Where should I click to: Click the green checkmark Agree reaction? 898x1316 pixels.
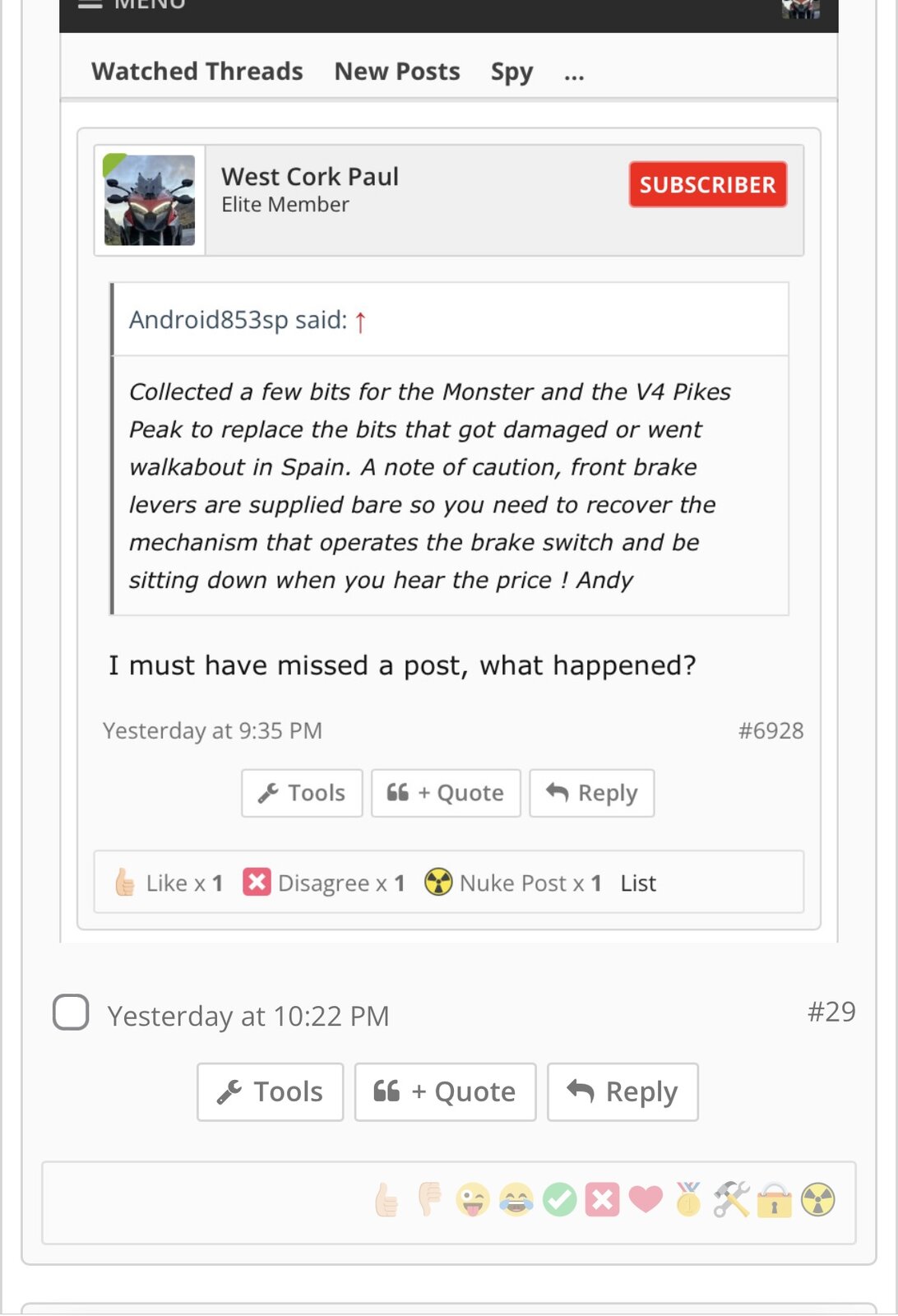pyautogui.click(x=560, y=1200)
